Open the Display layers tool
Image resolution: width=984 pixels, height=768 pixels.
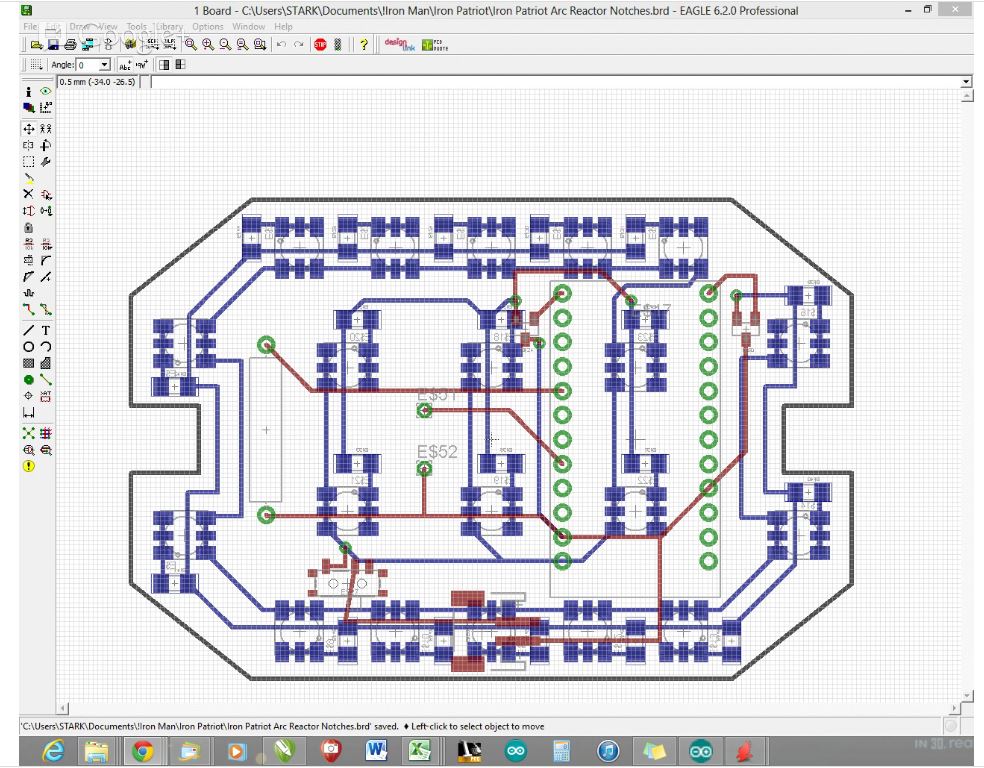click(x=28, y=108)
